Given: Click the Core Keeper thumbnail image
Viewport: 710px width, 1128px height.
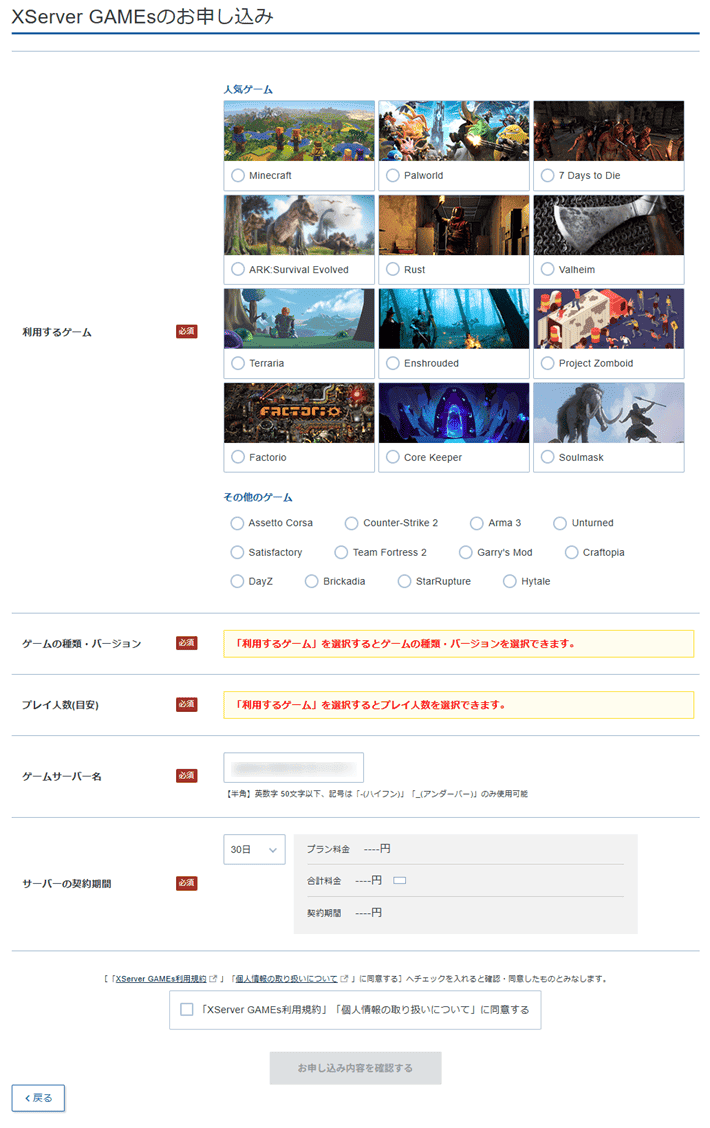Looking at the screenshot, I should tap(454, 413).
